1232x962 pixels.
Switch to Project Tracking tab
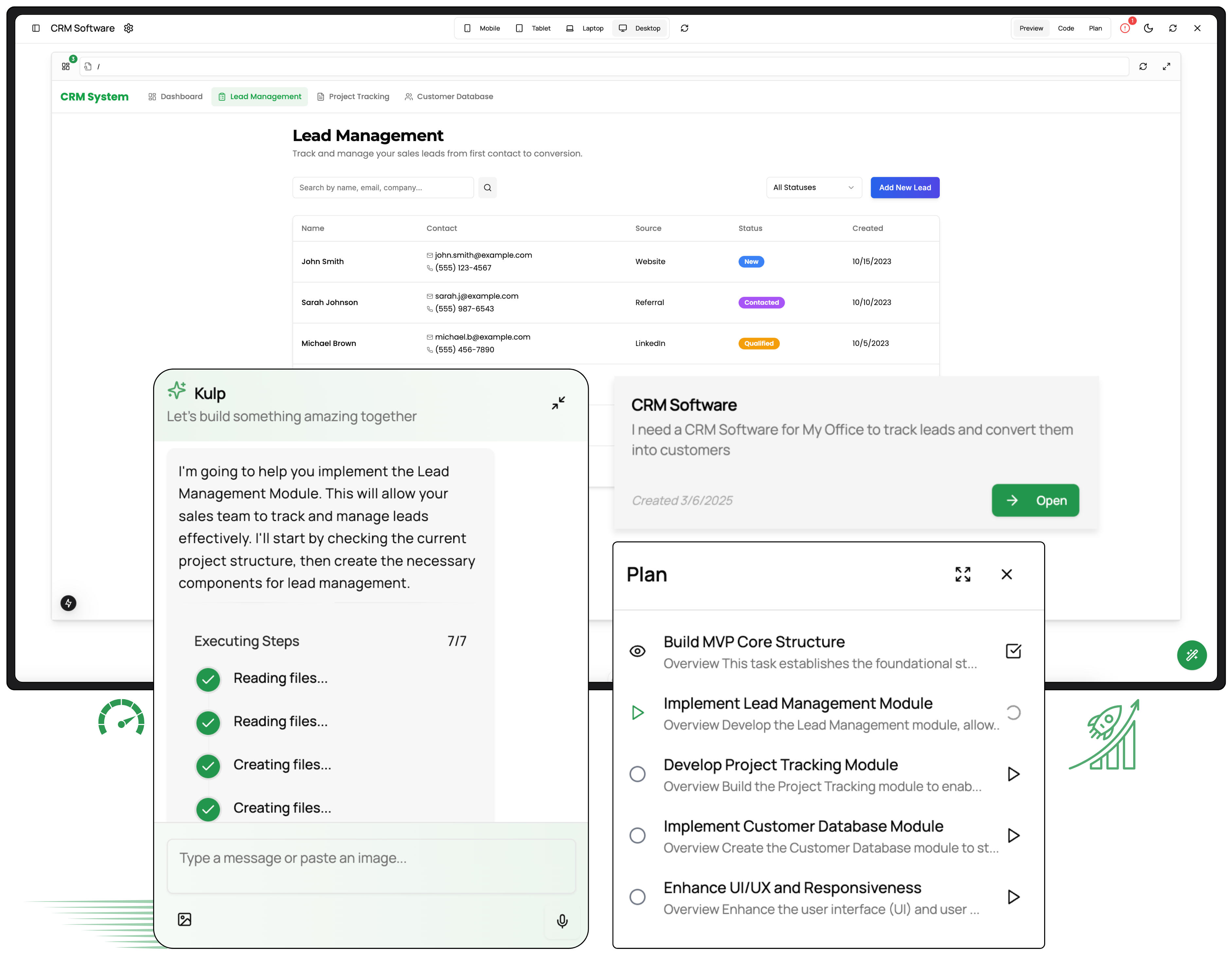353,97
